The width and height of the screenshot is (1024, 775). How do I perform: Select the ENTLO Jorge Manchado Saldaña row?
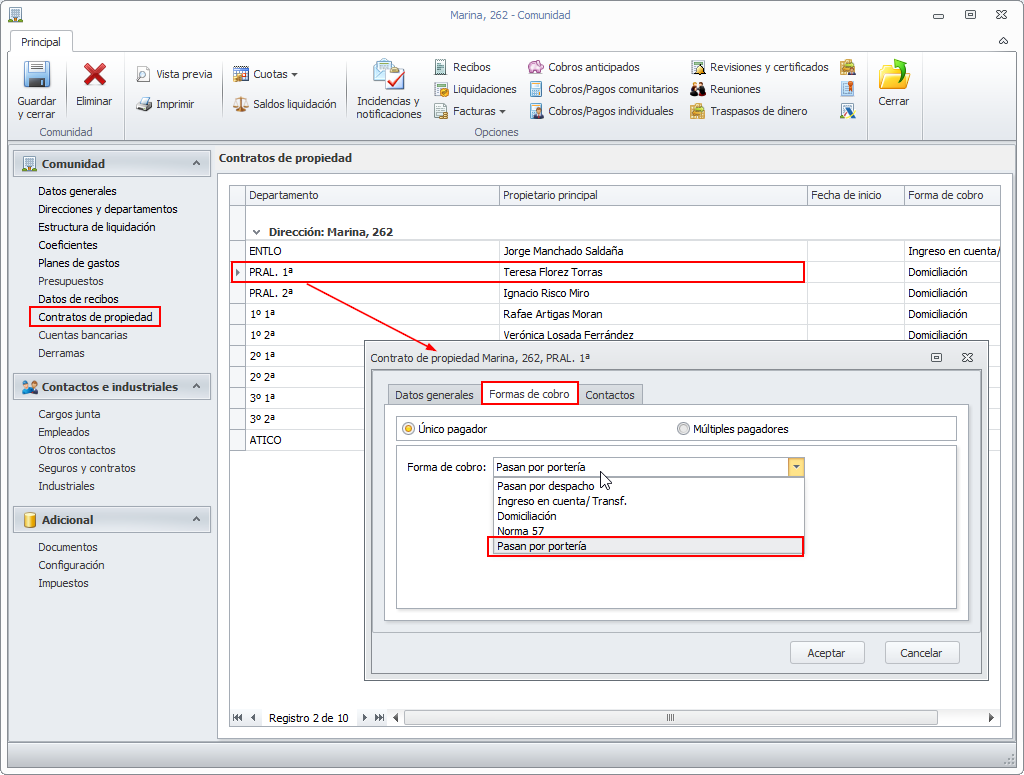pos(615,251)
